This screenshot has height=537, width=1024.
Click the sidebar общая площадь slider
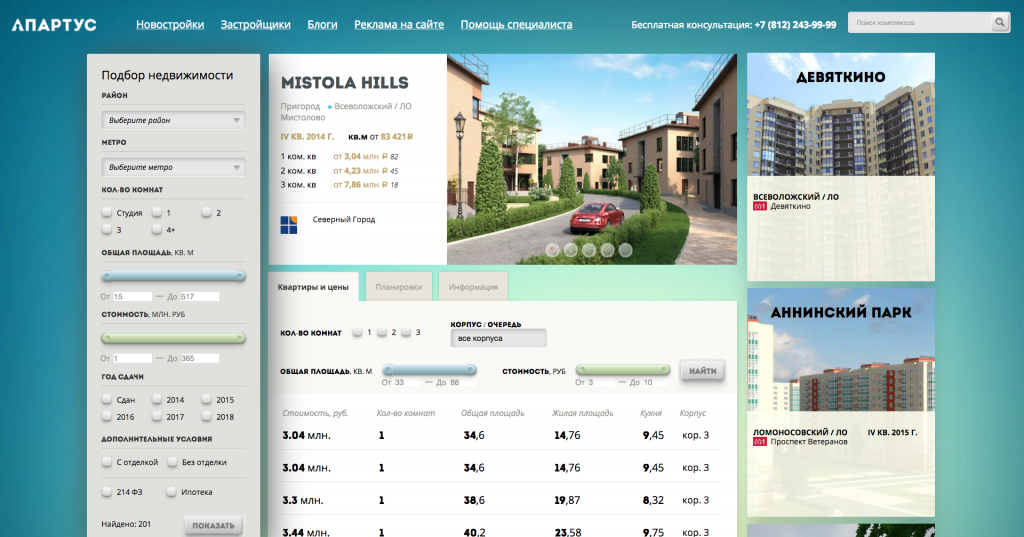(173, 276)
